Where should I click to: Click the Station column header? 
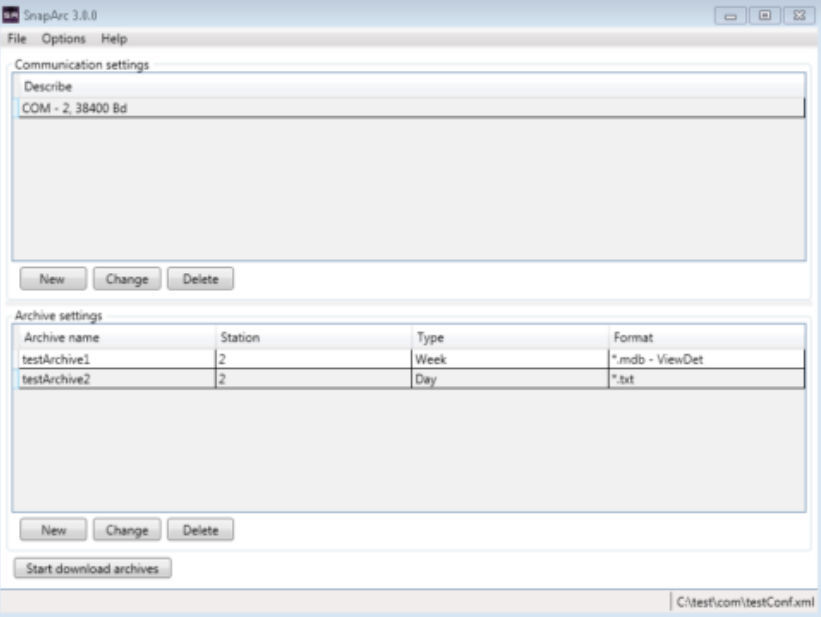(240, 338)
